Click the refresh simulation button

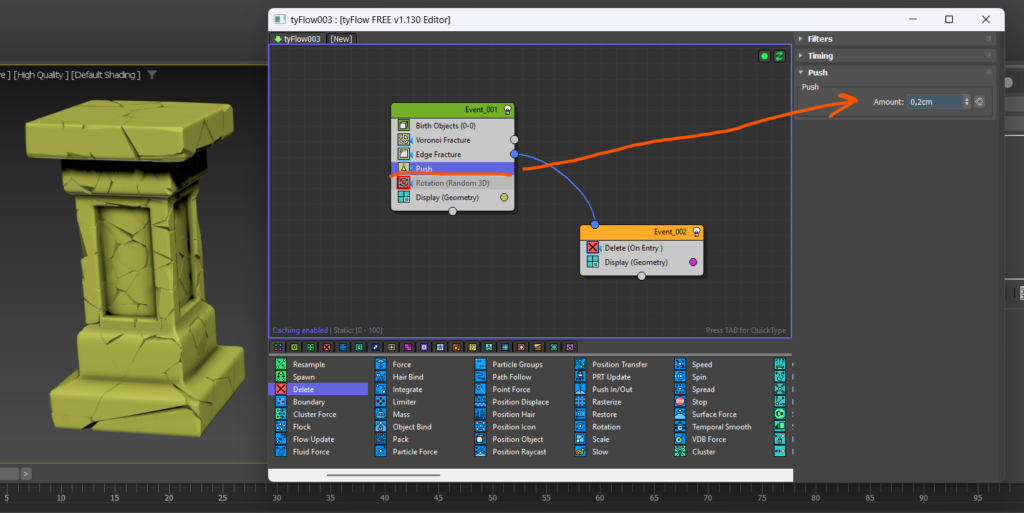point(778,56)
